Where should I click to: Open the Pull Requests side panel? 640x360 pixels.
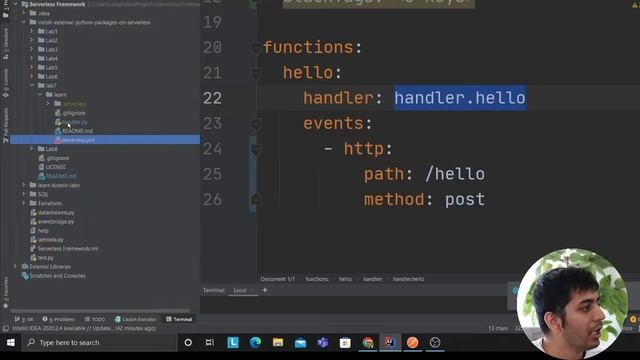[6, 125]
